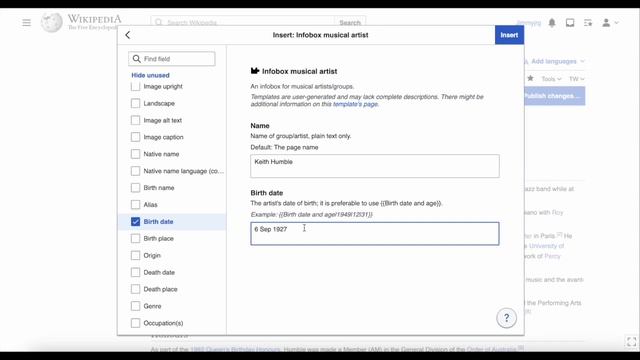
Task: Open the template's page link
Action: tap(355, 104)
